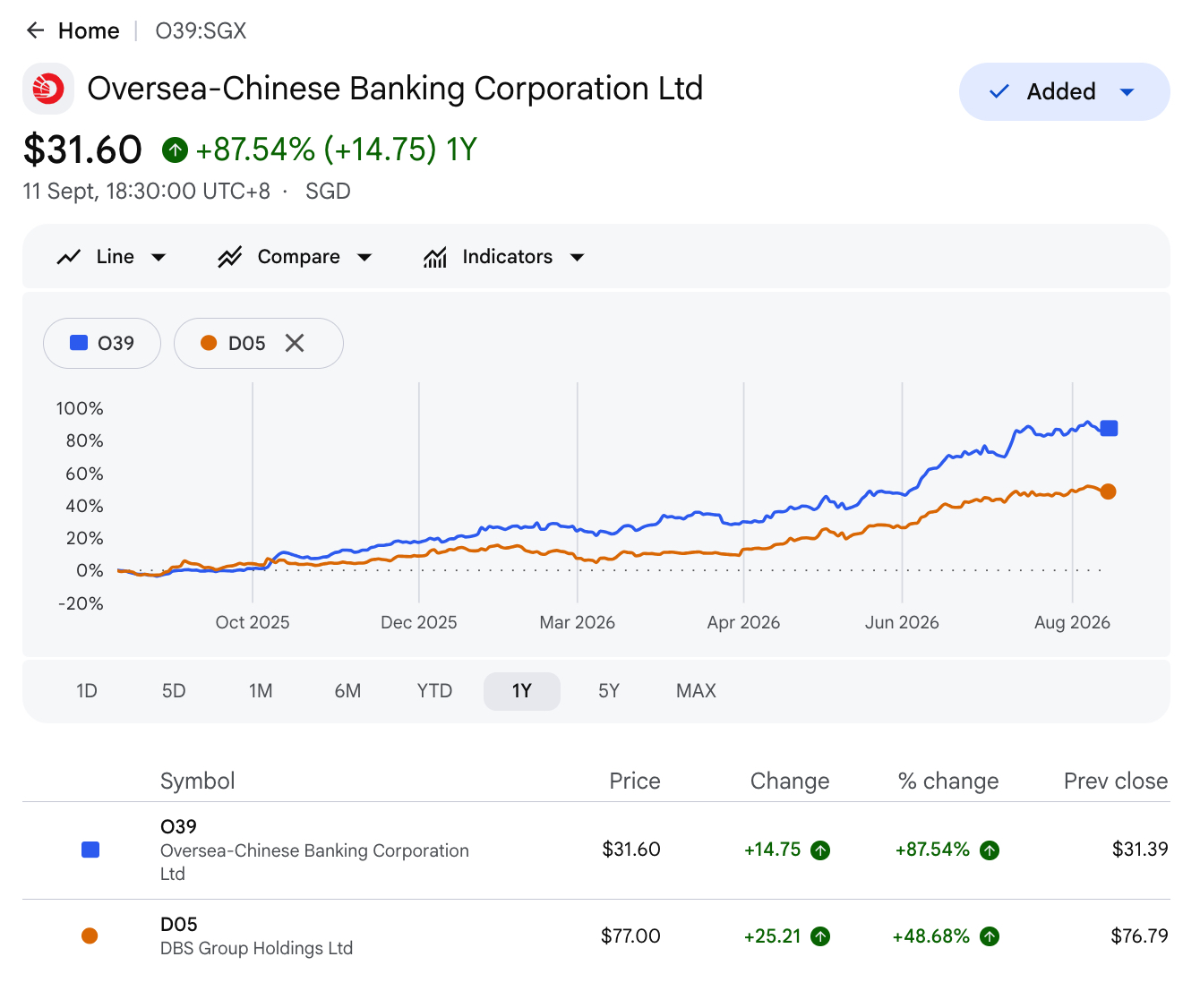Switch chart range to 6M
This screenshot has height=1008, width=1200.
(347, 691)
